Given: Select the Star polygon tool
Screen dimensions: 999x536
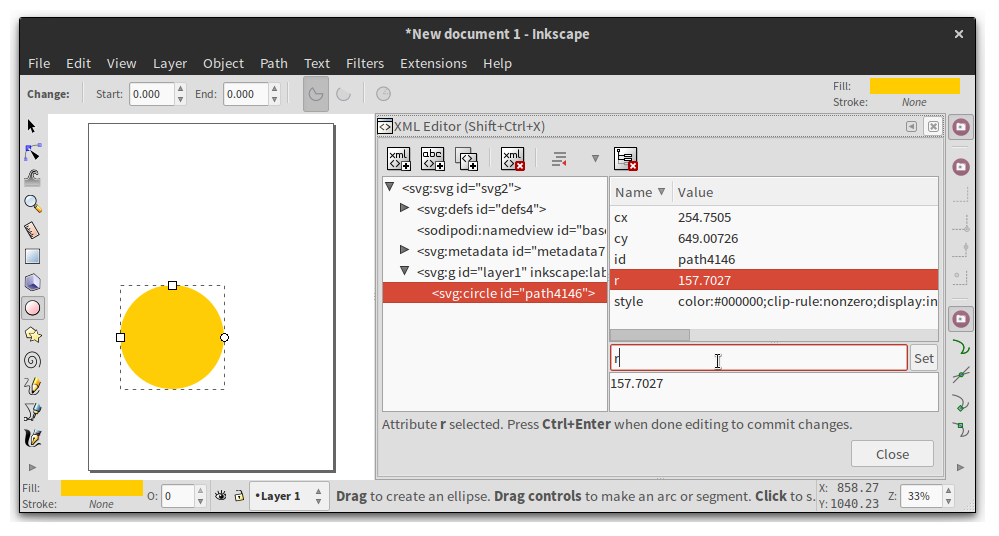Looking at the screenshot, I should pyautogui.click(x=32, y=335).
